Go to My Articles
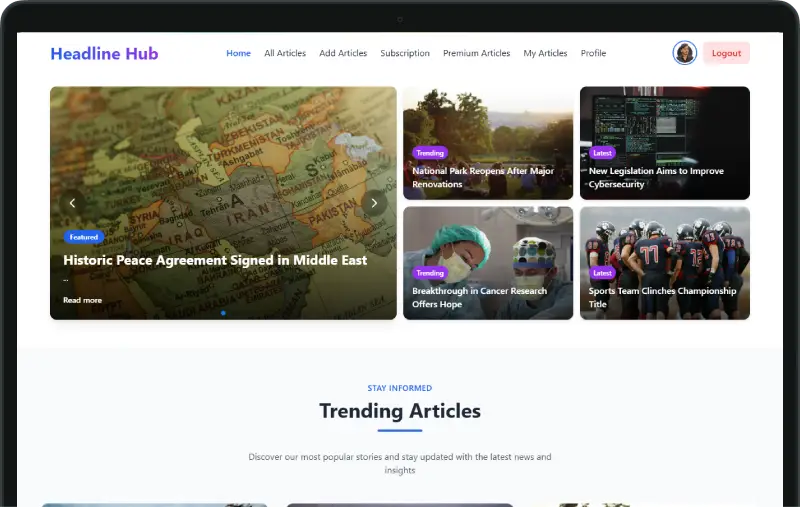800x507 pixels. 545,53
